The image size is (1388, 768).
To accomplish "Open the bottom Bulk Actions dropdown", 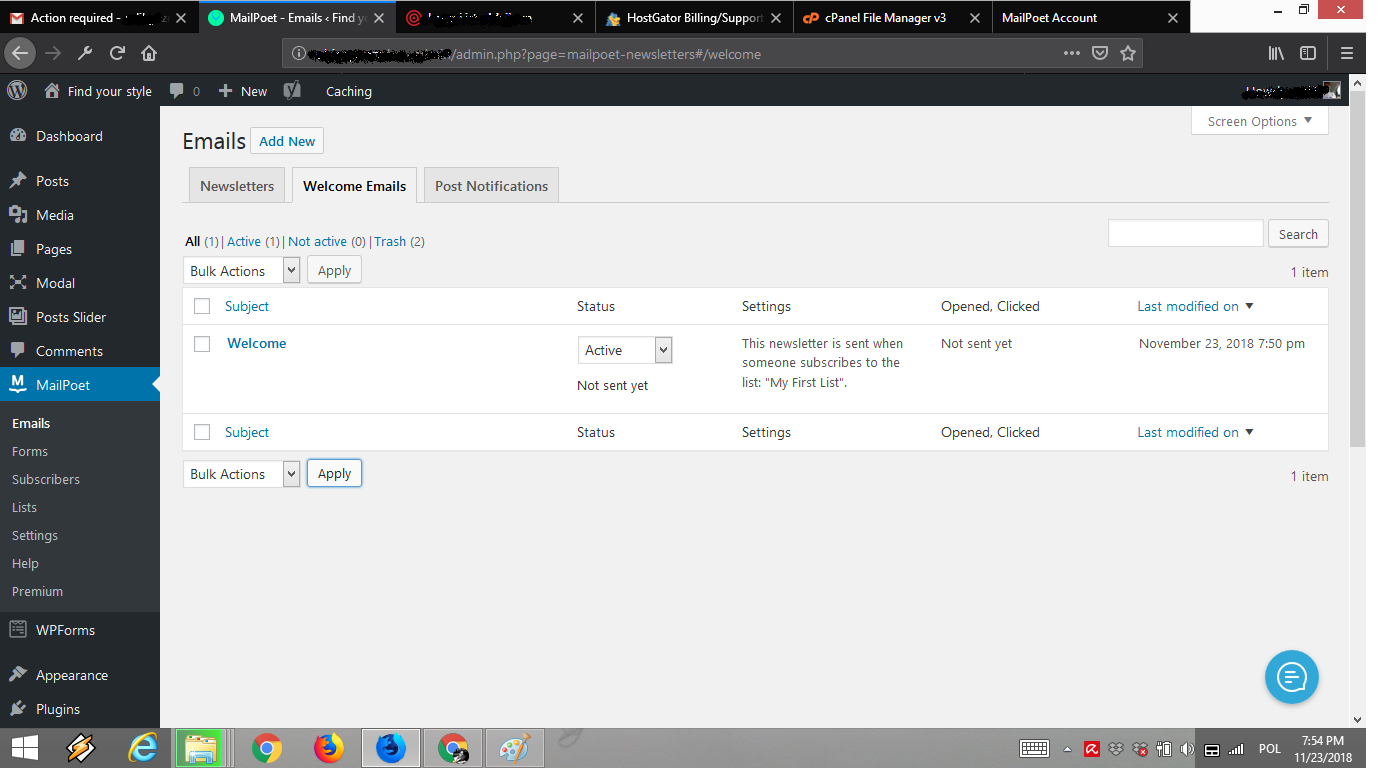I will coord(241,474).
